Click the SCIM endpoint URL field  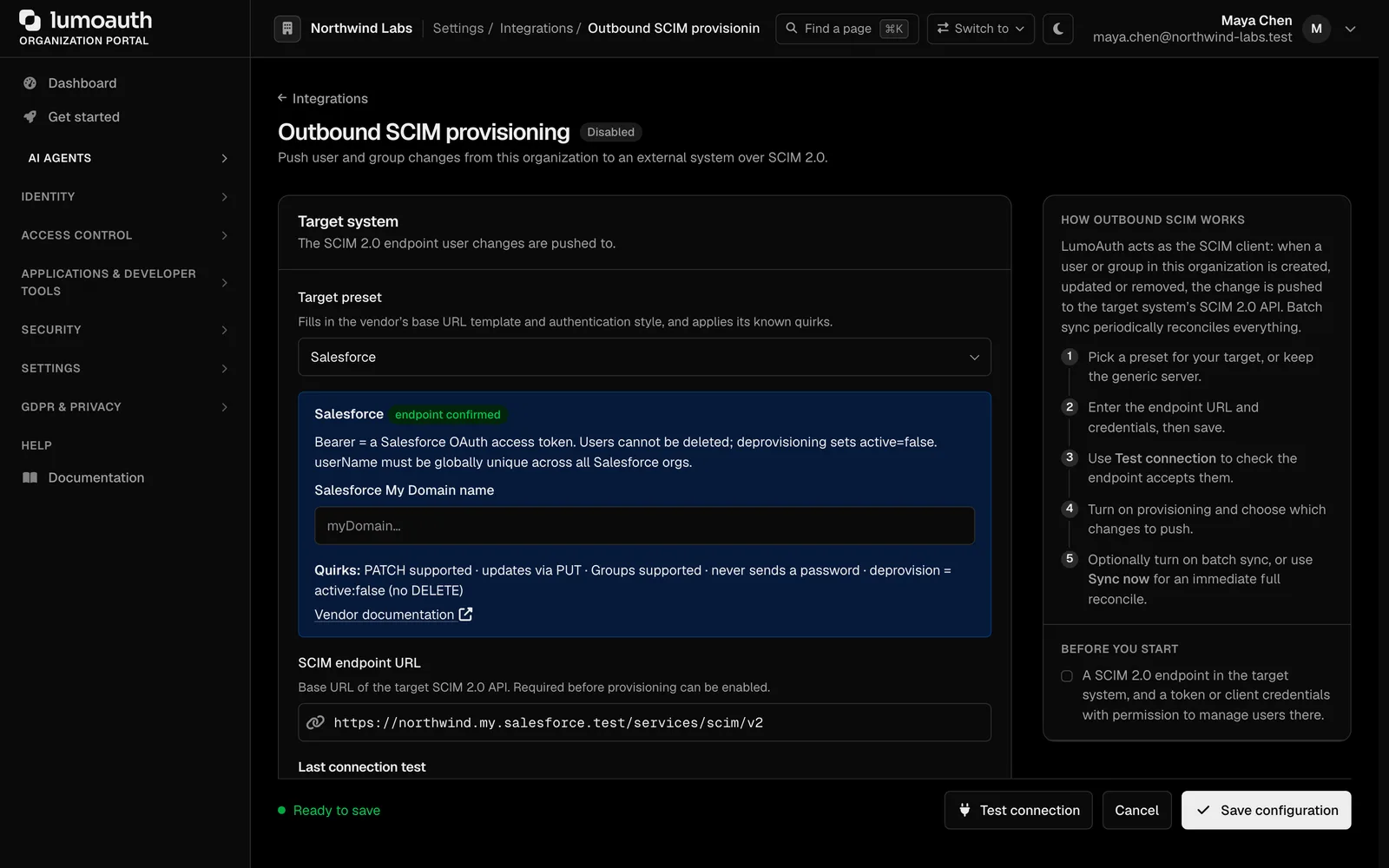click(x=644, y=722)
